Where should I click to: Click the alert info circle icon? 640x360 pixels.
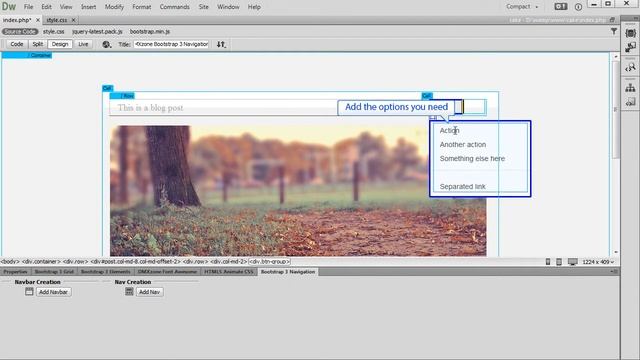pos(578,7)
